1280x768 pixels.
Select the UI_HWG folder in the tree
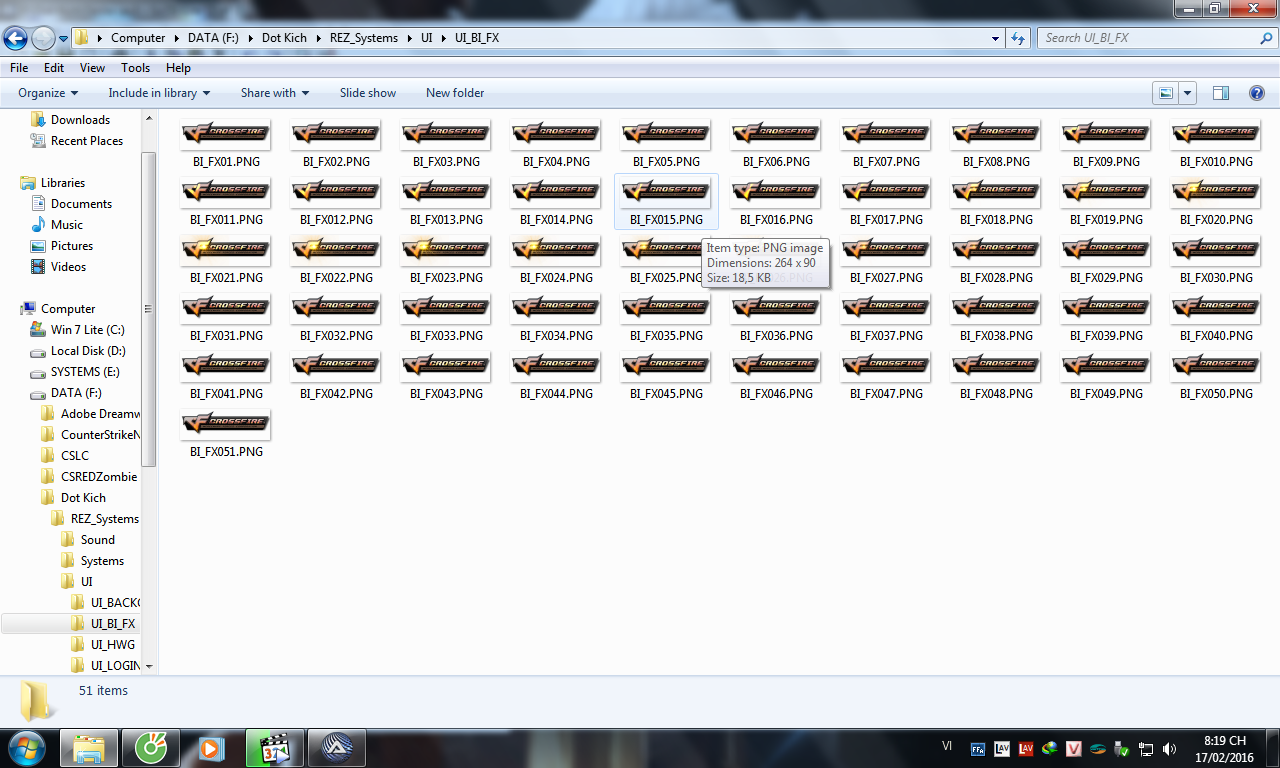(x=103, y=645)
